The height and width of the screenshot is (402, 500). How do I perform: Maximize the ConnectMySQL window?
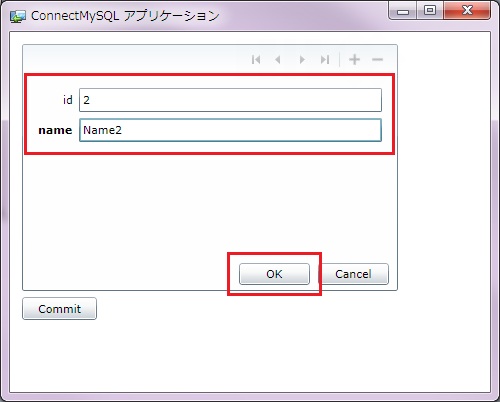click(x=430, y=11)
